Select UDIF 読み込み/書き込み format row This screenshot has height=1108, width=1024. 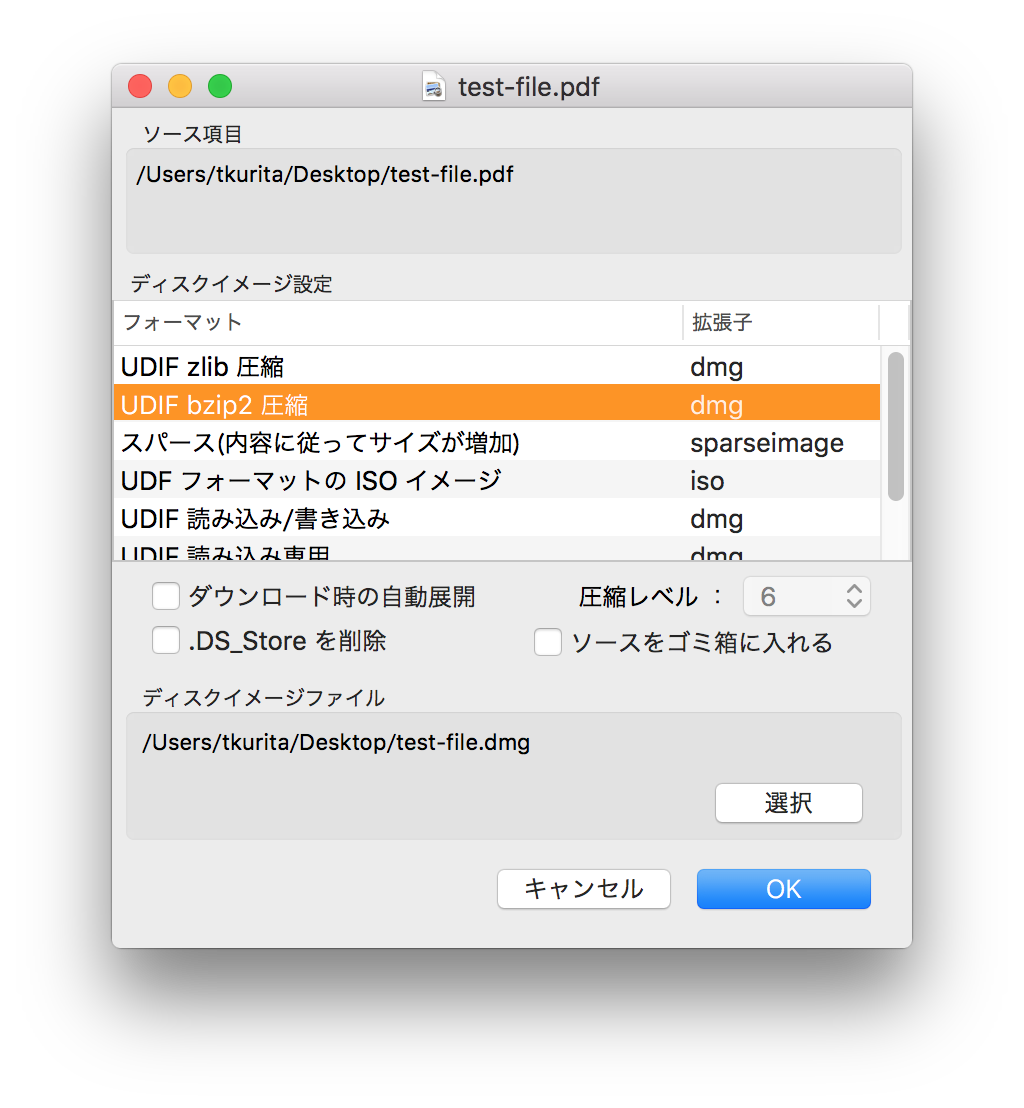tap(400, 519)
